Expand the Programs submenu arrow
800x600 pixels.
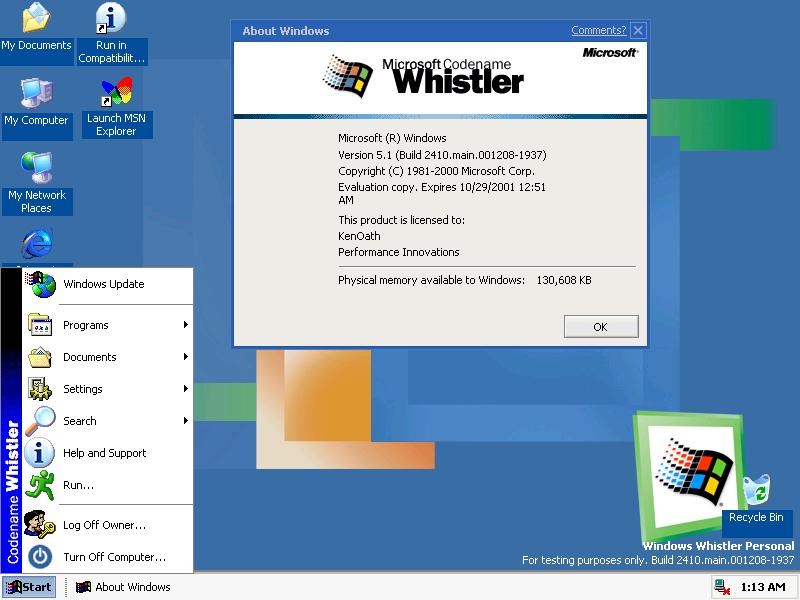[186, 324]
